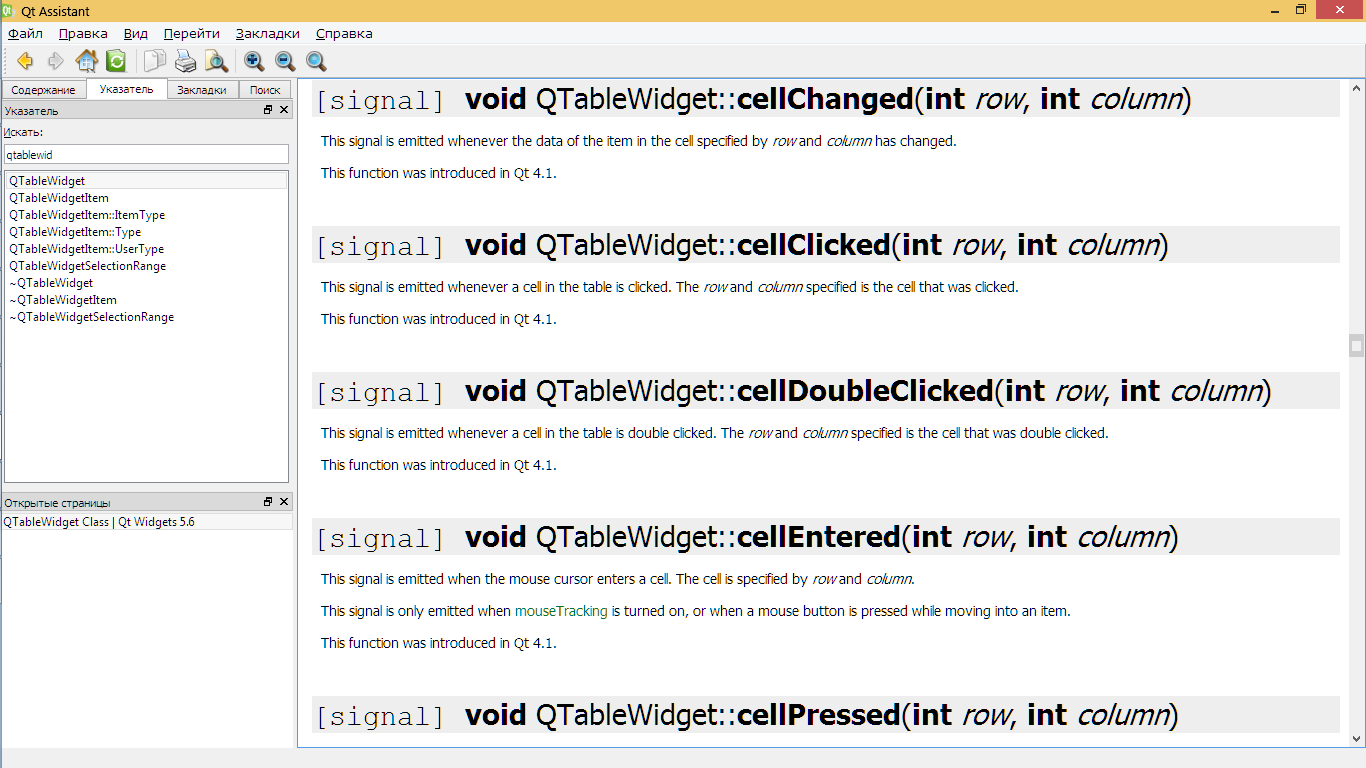
Task: Click the copy pages icon in toolbar
Action: [155, 61]
